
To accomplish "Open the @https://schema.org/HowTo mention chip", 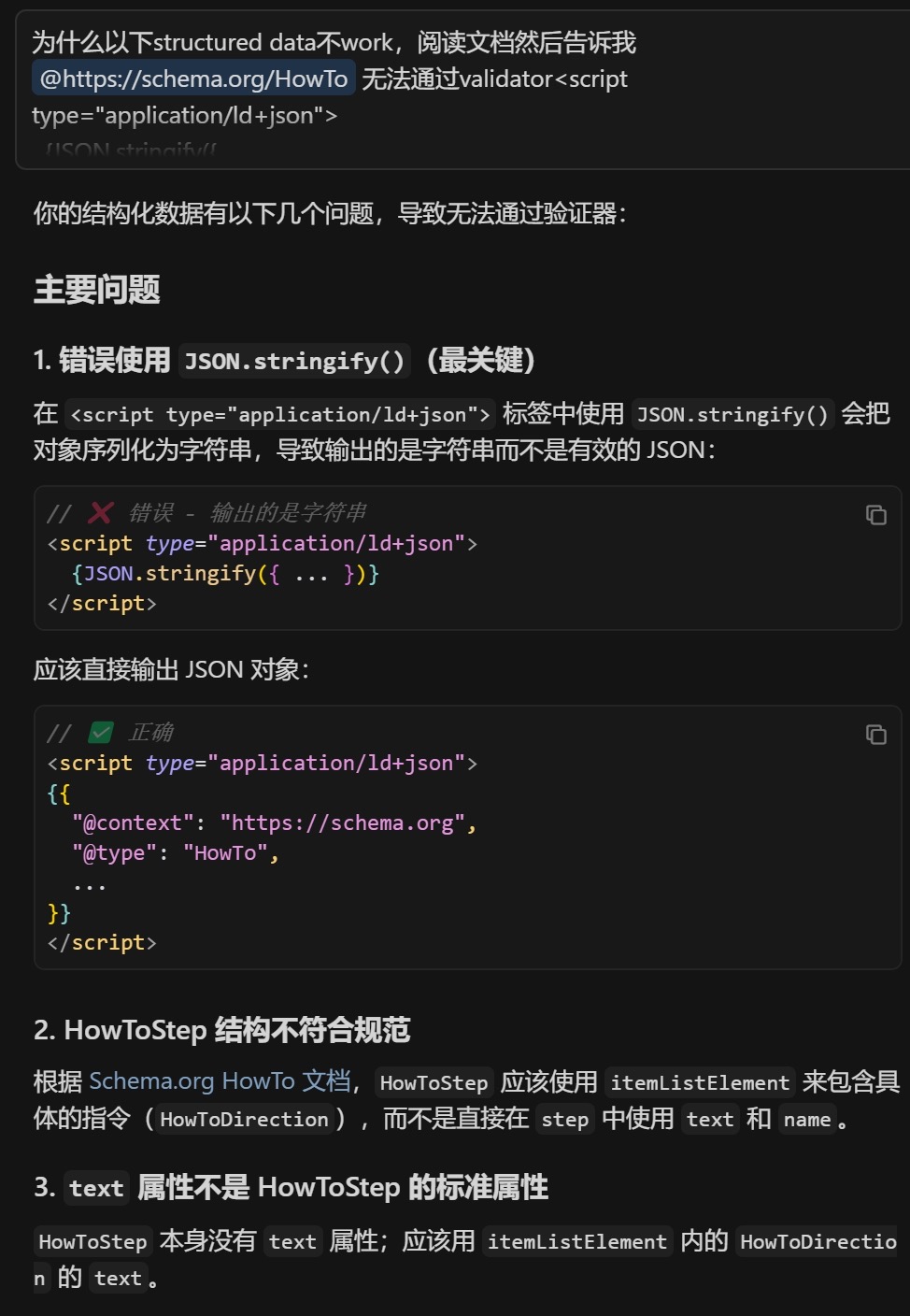I will coord(193,79).
